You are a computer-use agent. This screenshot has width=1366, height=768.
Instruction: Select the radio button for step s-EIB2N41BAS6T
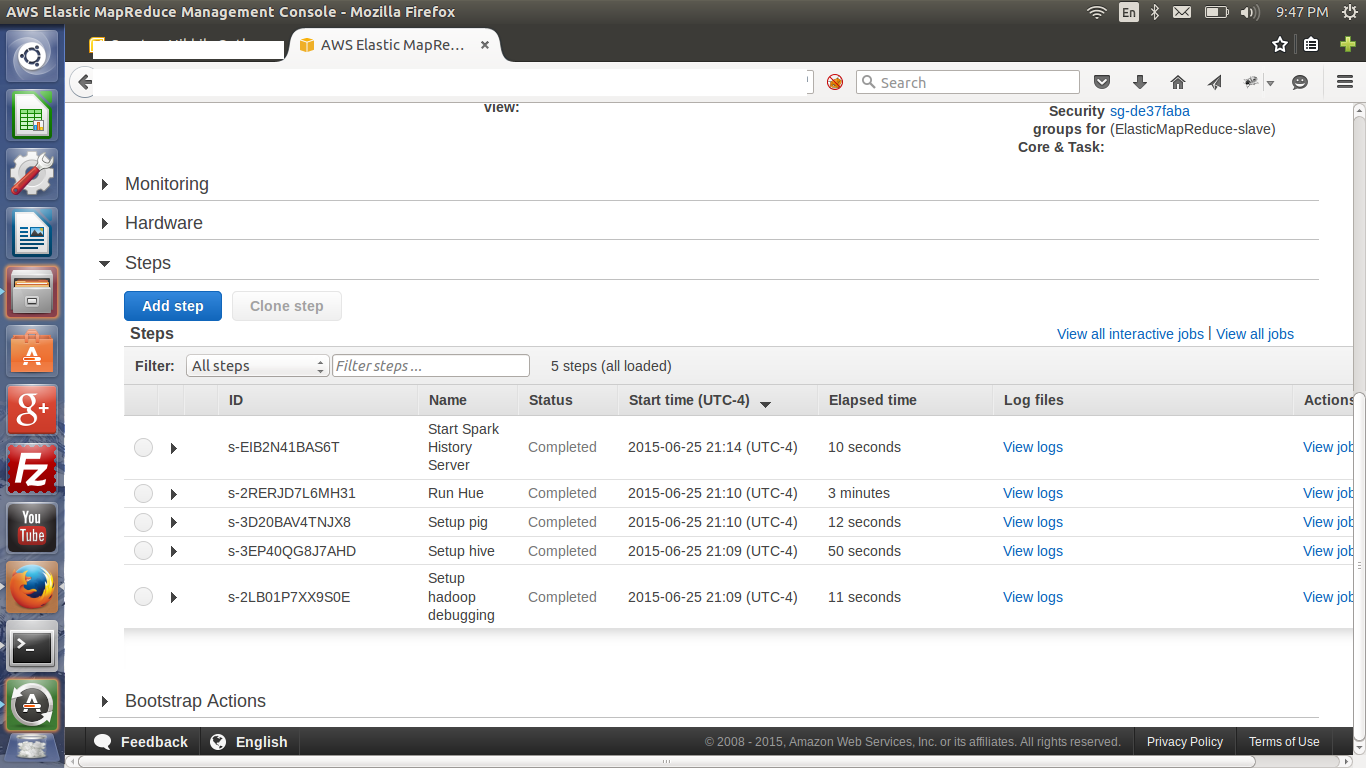(x=143, y=448)
